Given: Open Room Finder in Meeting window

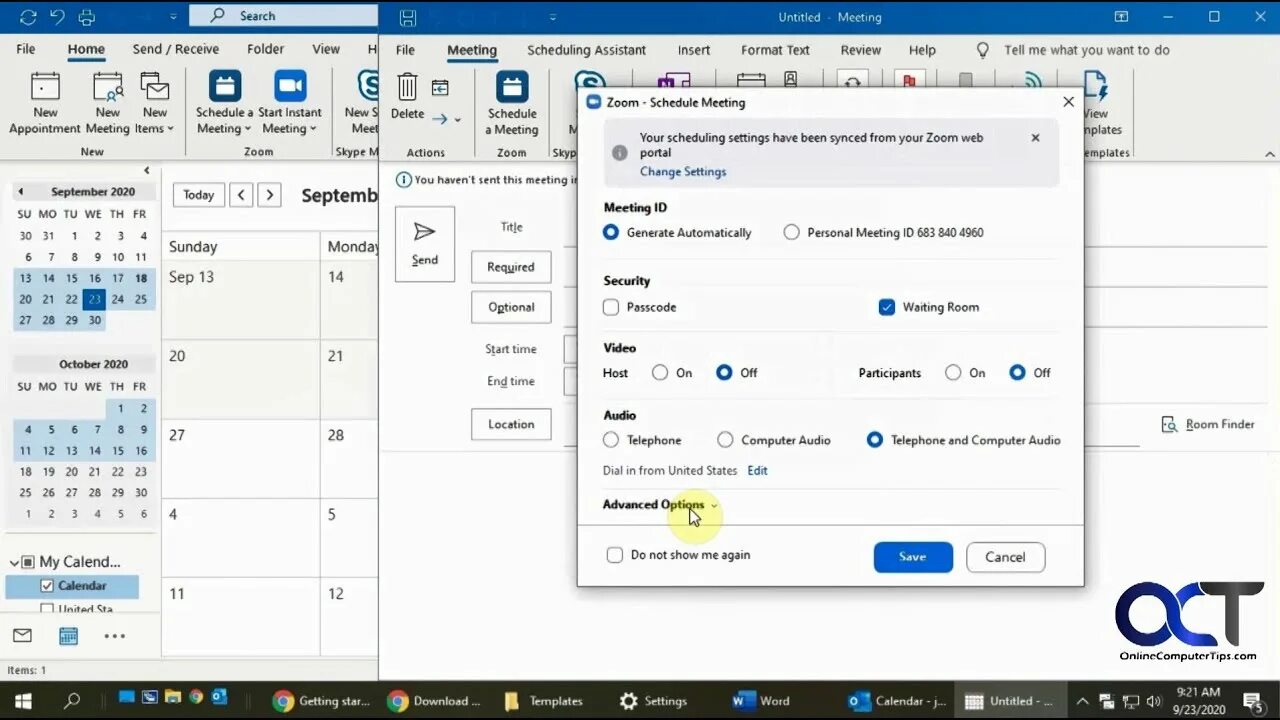Looking at the screenshot, I should (1207, 424).
